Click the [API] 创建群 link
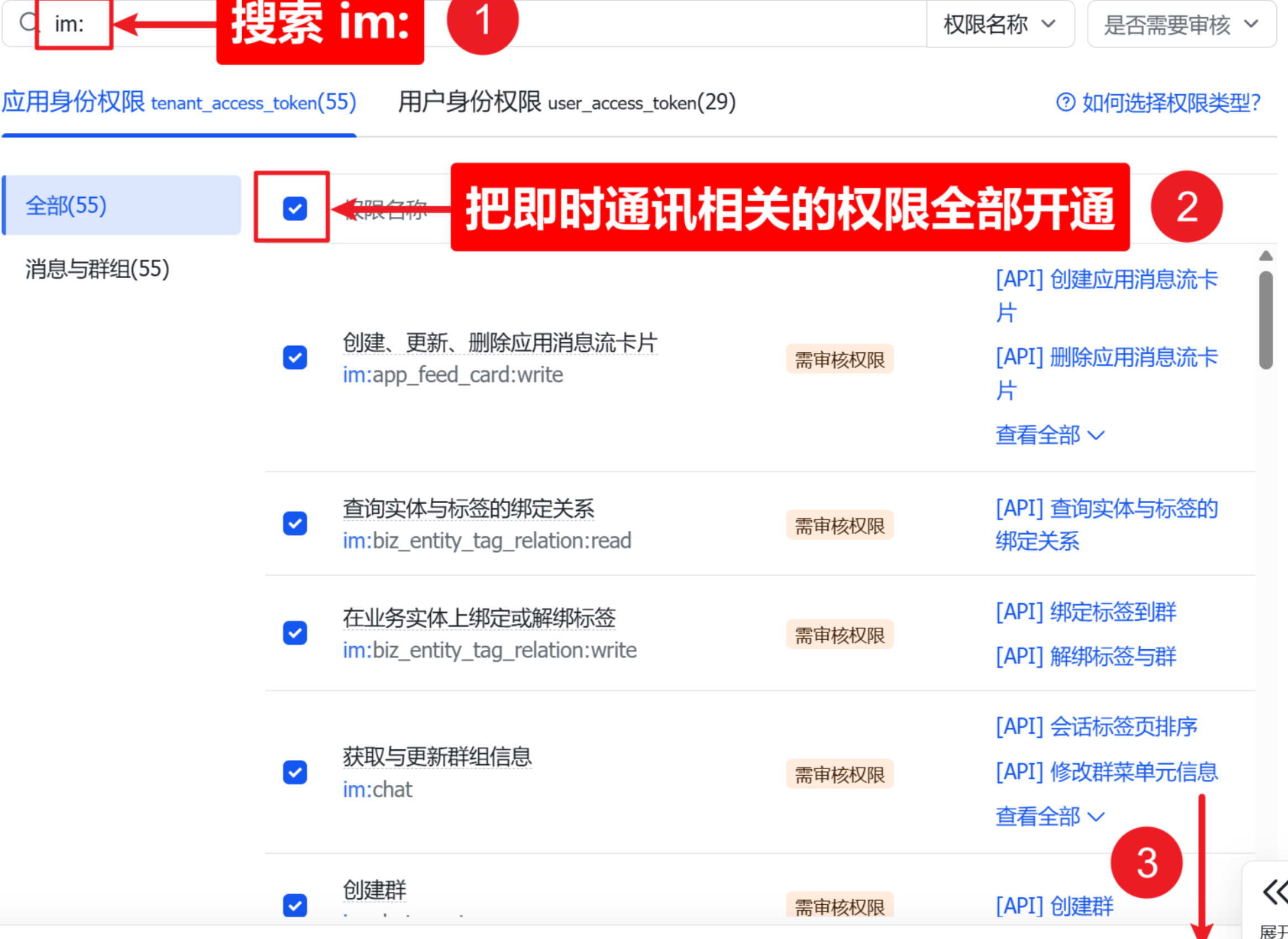The image size is (1288, 939). [x=1054, y=905]
